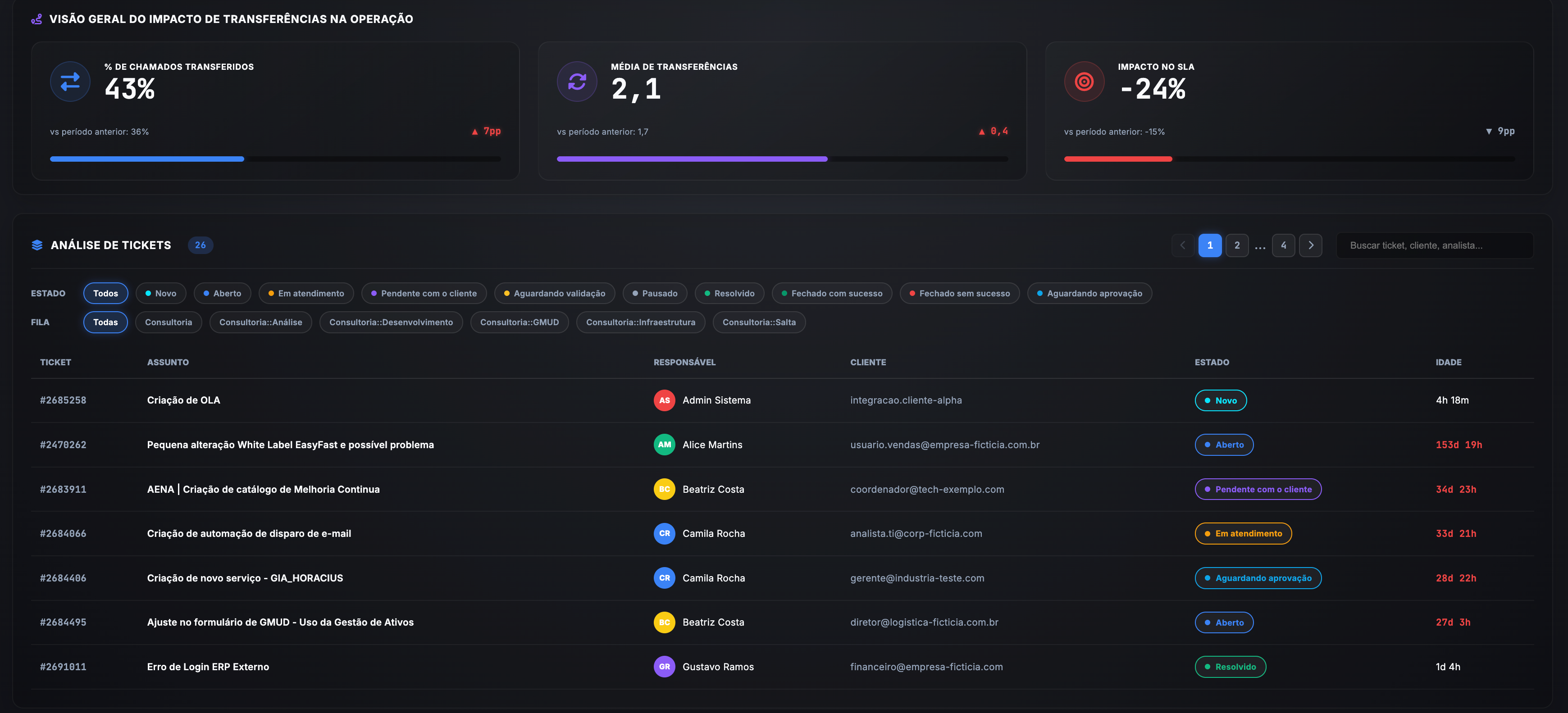The width and height of the screenshot is (1568, 713).
Task: Sort by the Responsável column header
Action: coord(684,362)
